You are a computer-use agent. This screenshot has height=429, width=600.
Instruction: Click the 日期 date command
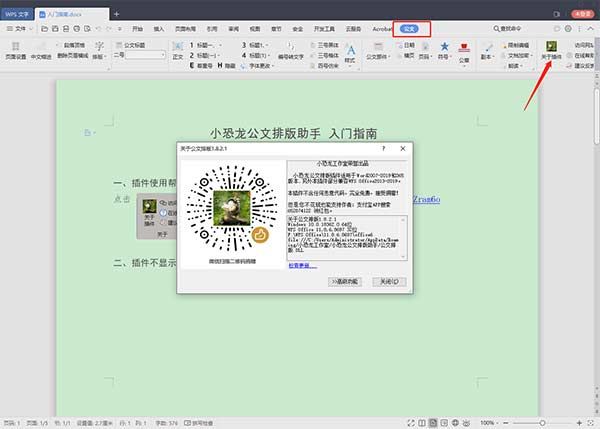pyautogui.click(x=406, y=45)
